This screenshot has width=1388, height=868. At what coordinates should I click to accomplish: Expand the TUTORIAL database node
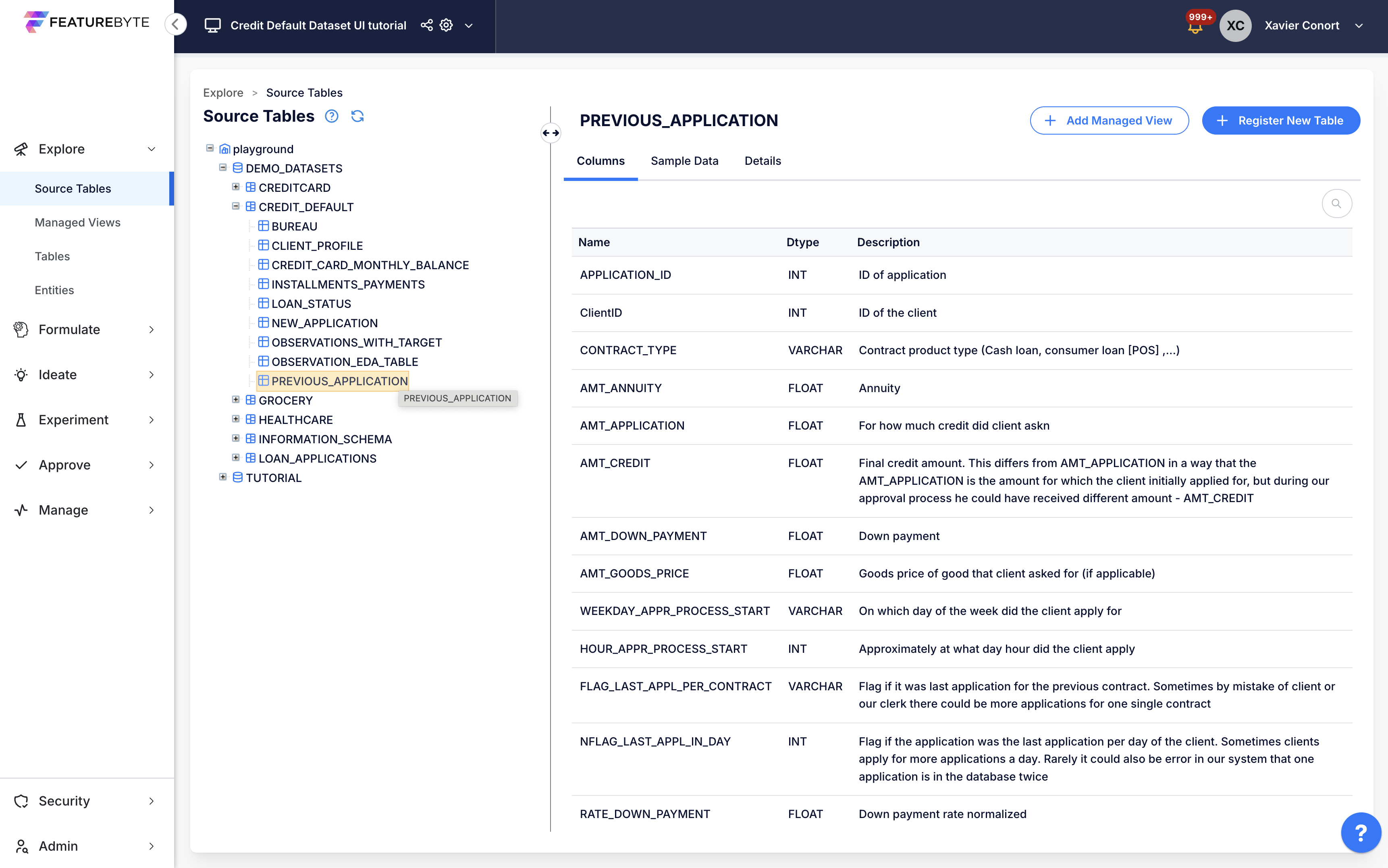click(223, 477)
